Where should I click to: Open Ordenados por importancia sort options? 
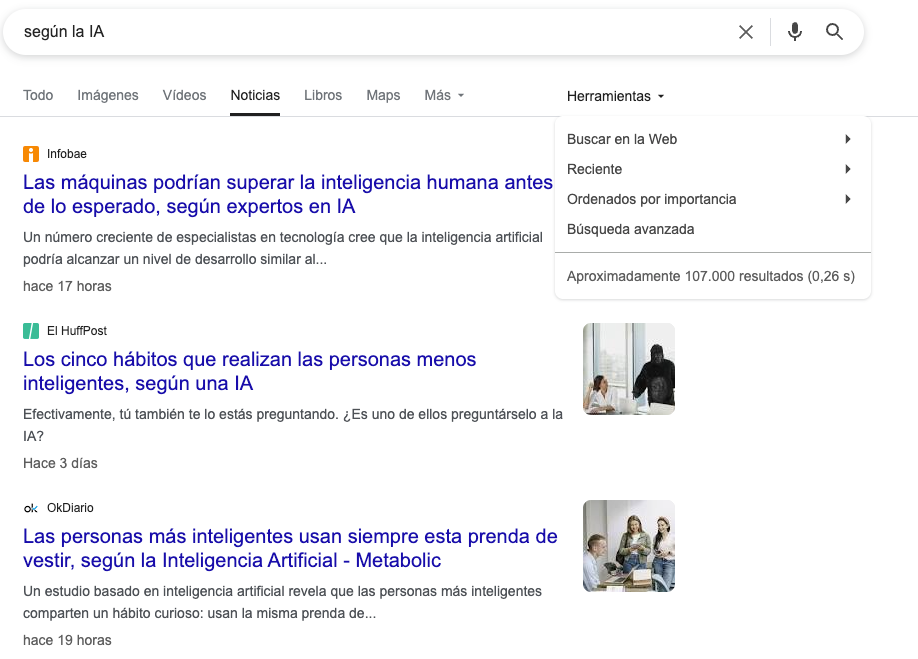point(710,199)
